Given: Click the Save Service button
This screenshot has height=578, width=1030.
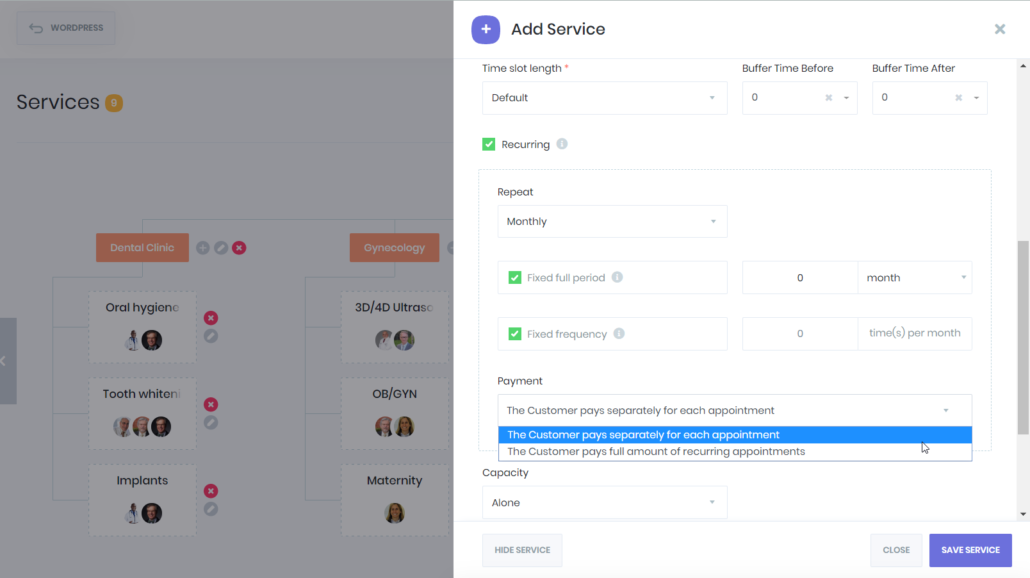Looking at the screenshot, I should 970,550.
